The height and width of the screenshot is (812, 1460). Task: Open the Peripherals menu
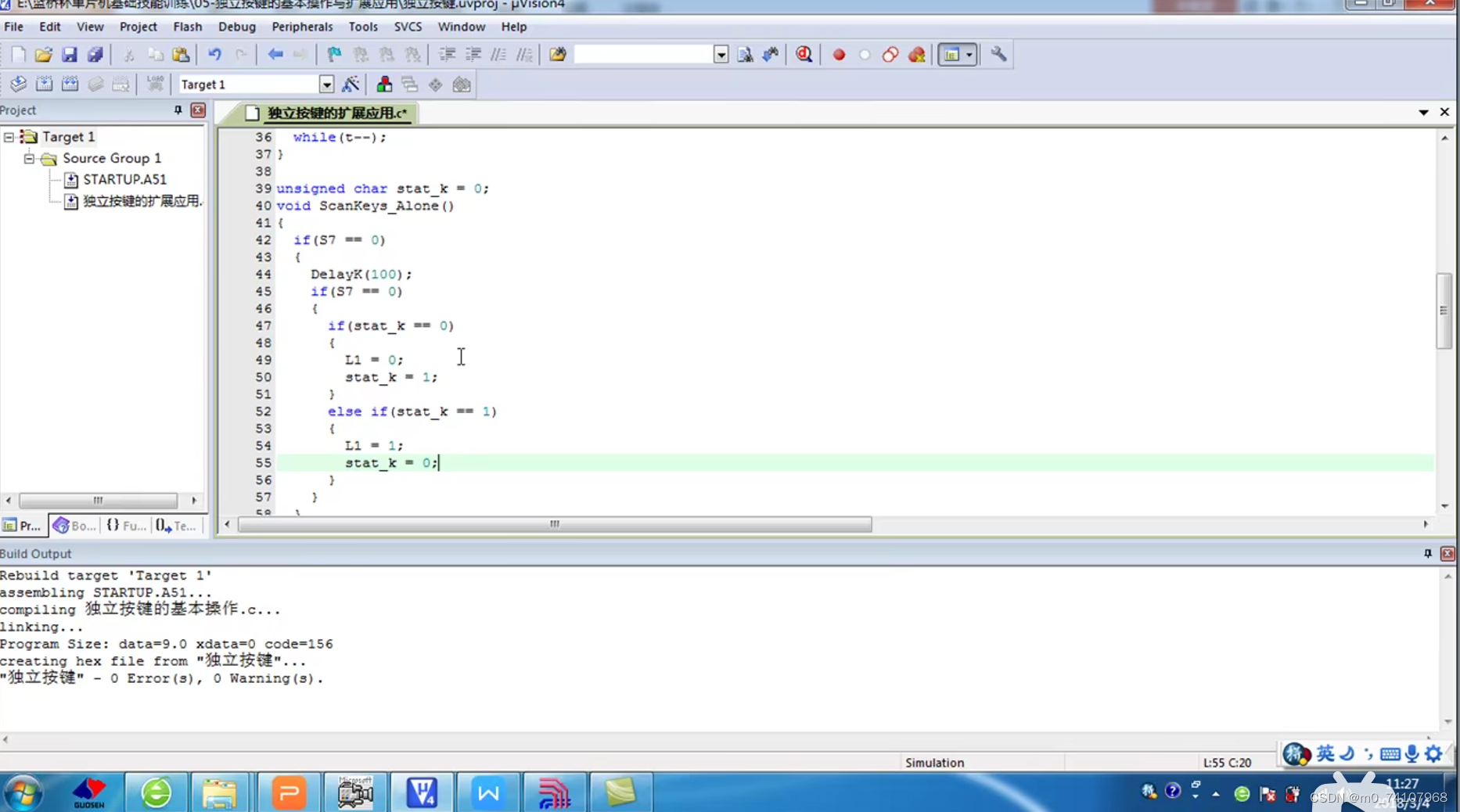[x=302, y=27]
